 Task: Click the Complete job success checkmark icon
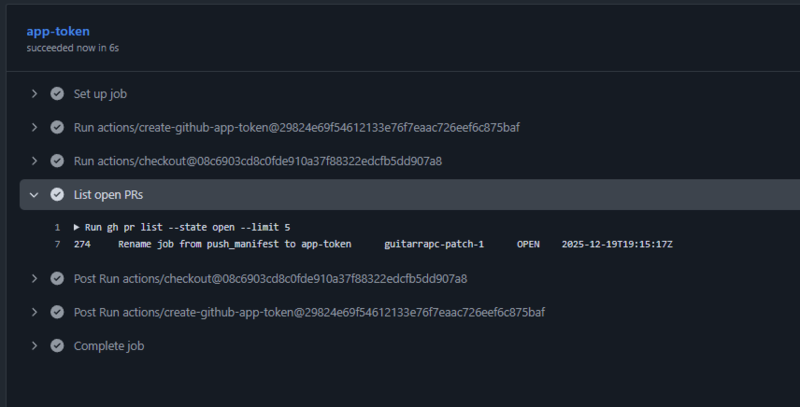point(57,346)
